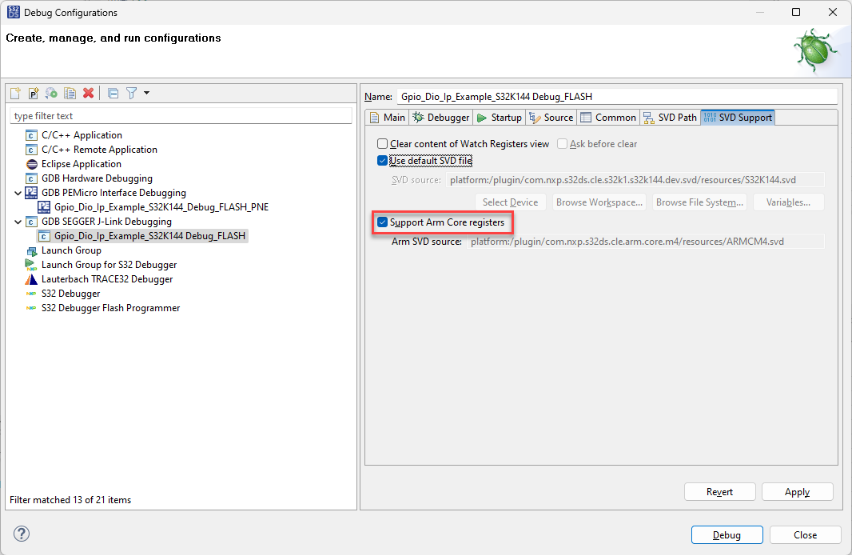The width and height of the screenshot is (852, 555).
Task: Click the Browse File System button
Action: pos(699,202)
